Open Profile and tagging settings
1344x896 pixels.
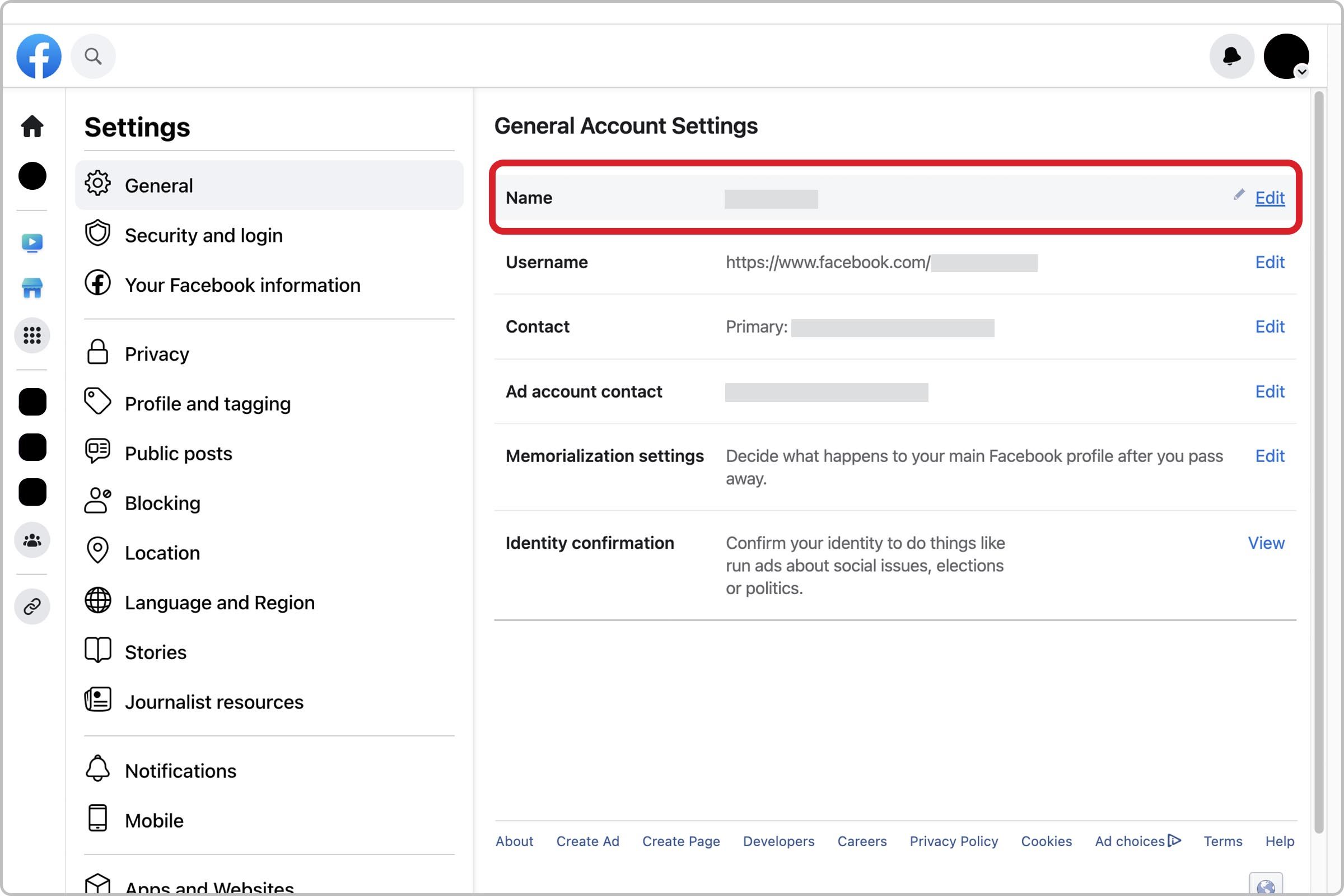(x=269, y=403)
